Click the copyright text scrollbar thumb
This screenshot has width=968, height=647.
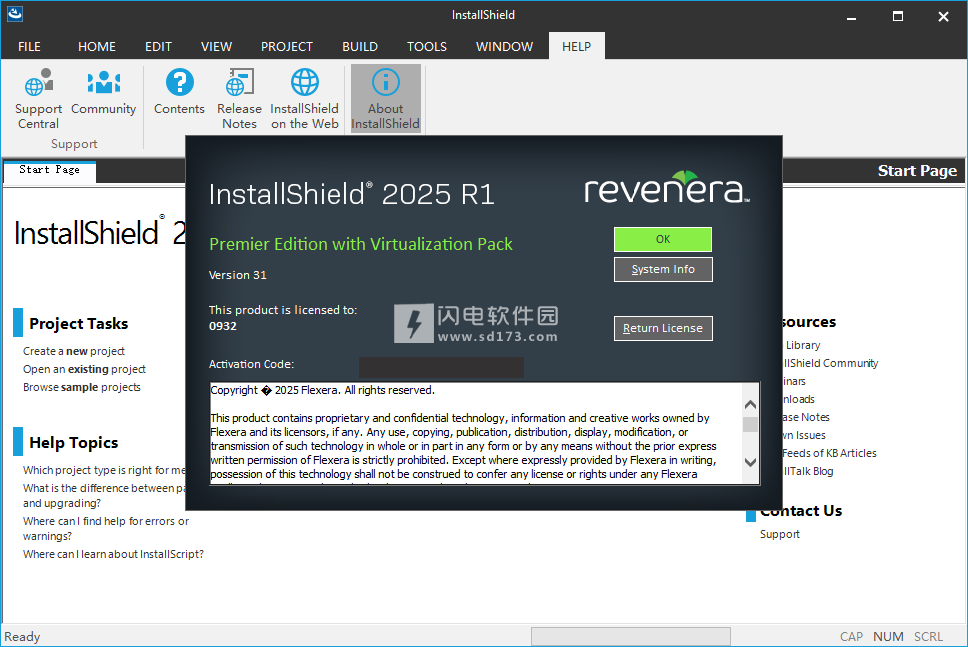750,425
